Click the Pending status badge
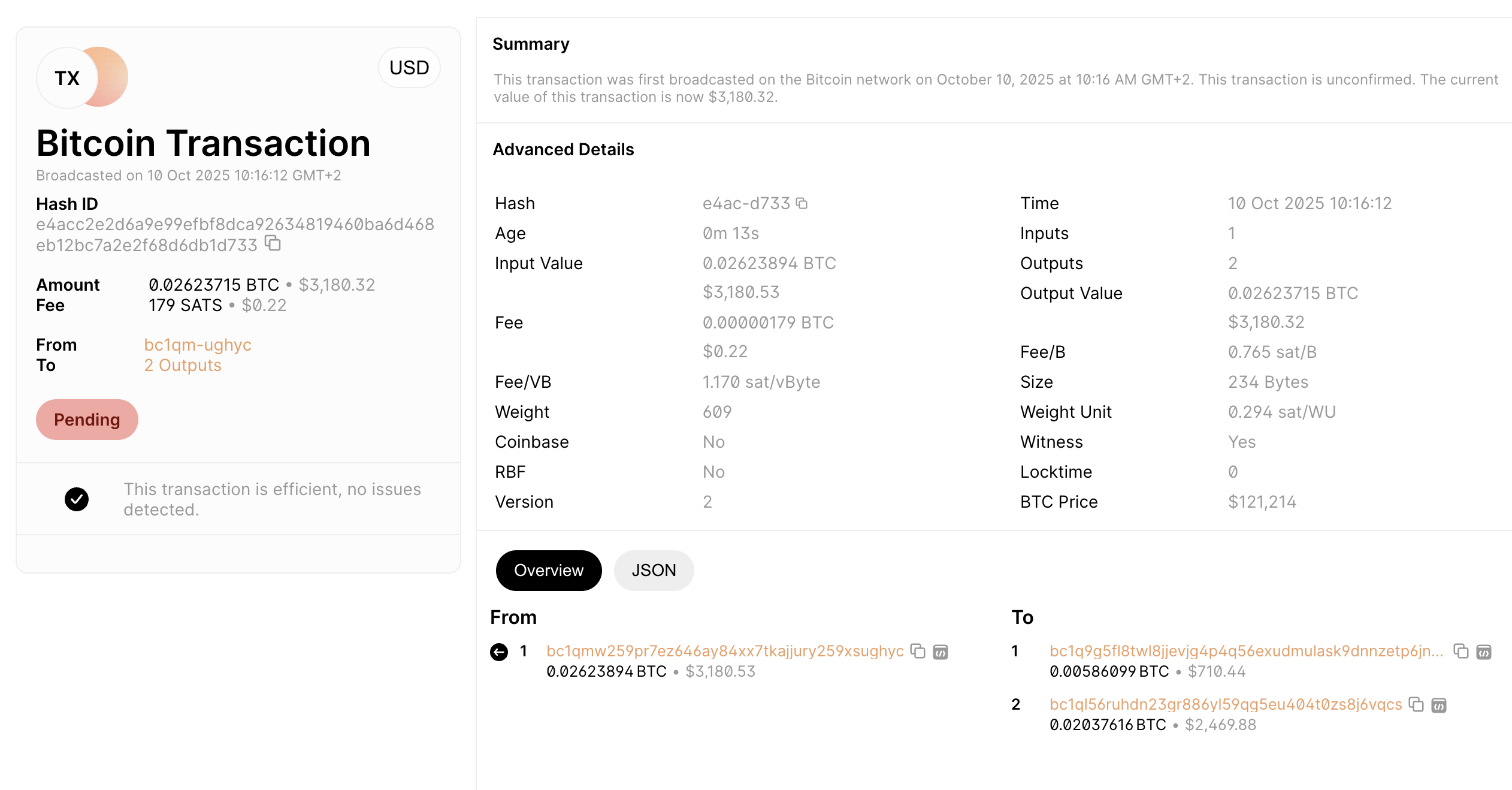 coord(87,420)
